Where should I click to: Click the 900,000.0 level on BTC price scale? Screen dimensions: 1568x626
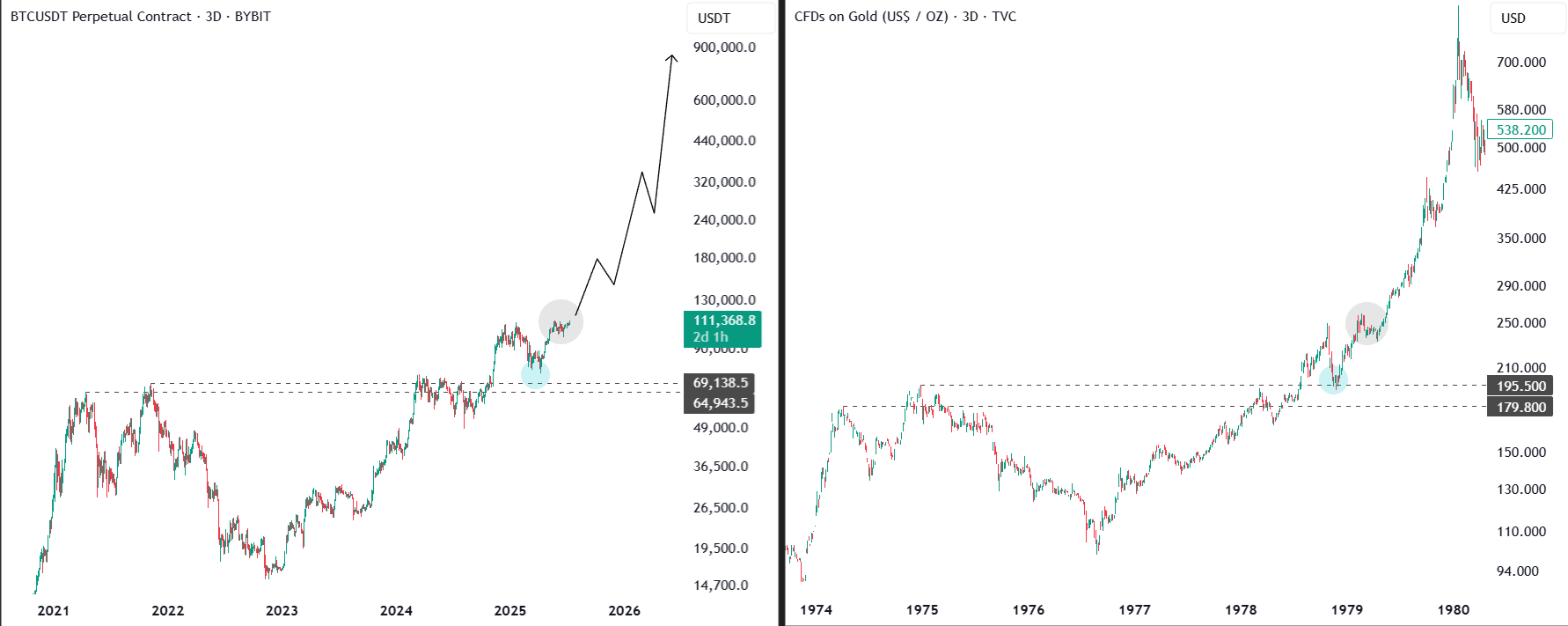click(724, 47)
